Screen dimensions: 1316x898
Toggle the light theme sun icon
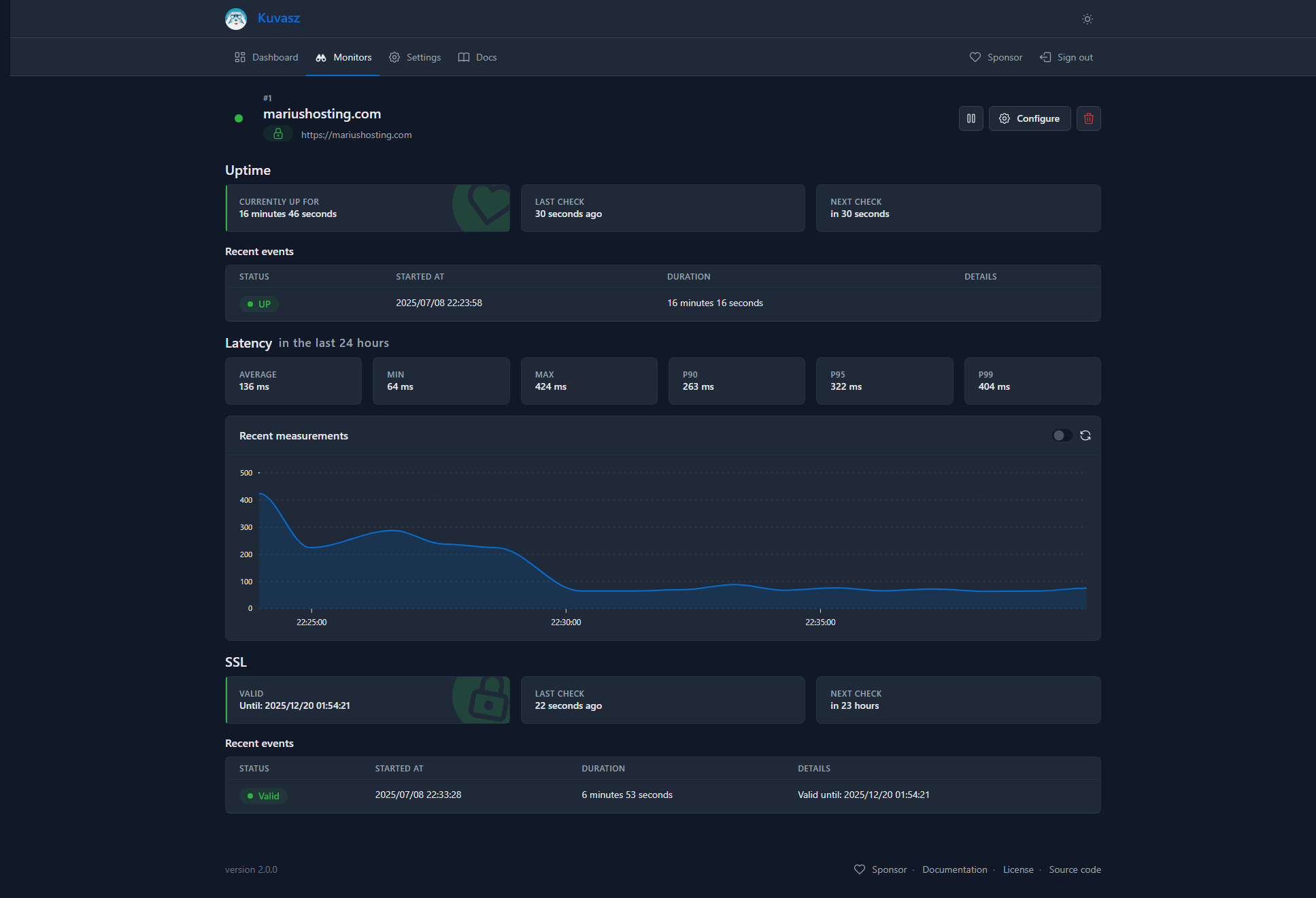[x=1087, y=19]
